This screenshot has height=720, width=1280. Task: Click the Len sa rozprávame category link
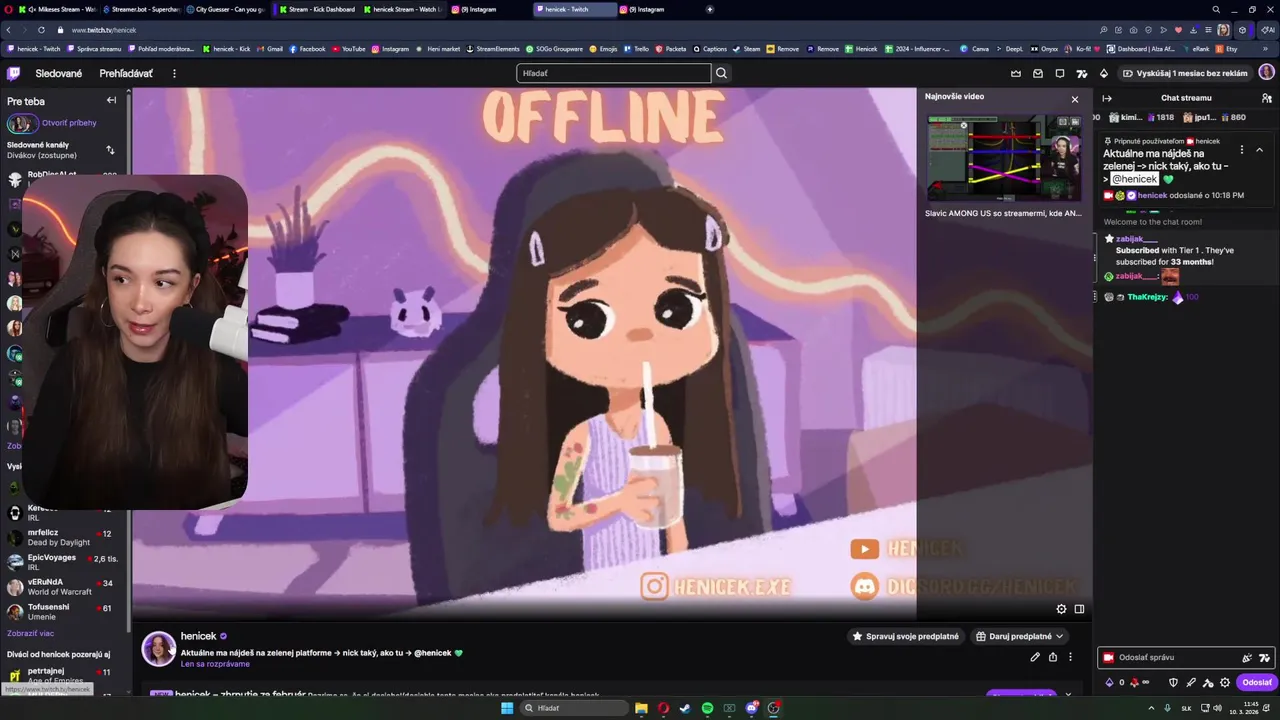point(215,664)
